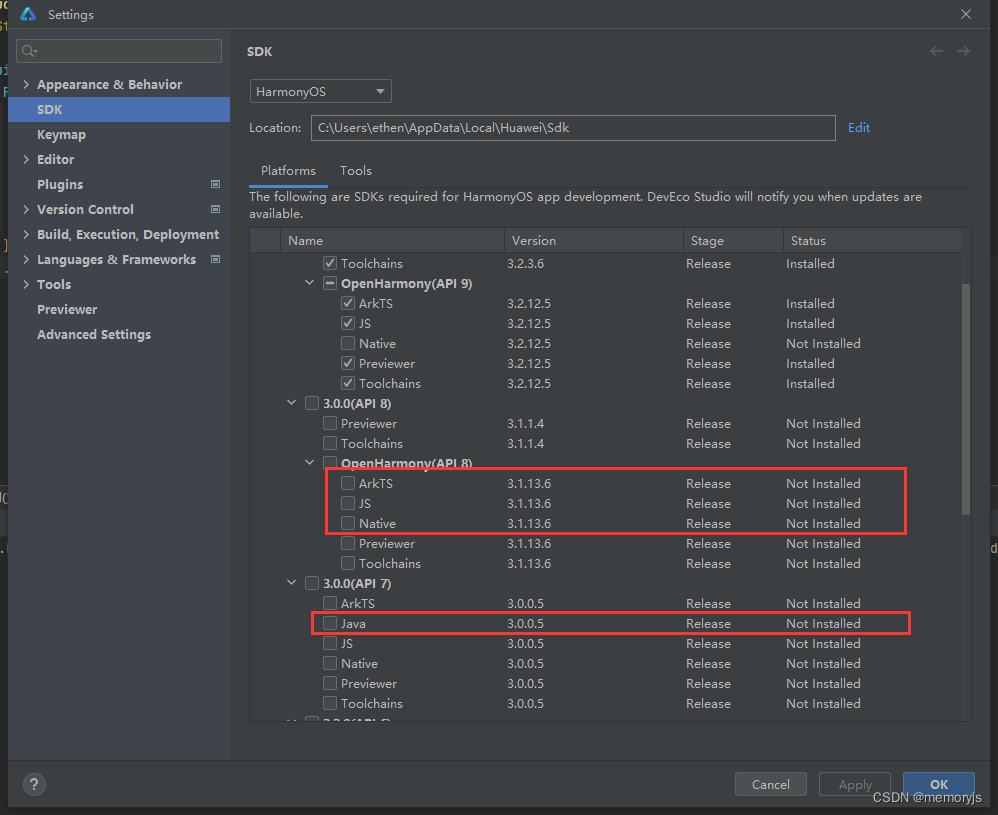Screen dimensions: 998x815
Task: Click the Edit link next to Location
Action: [x=858, y=127]
